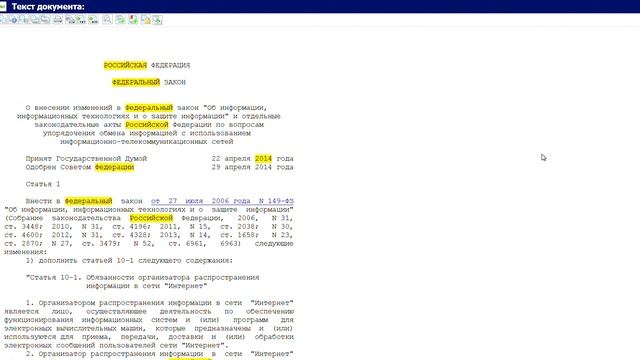Click highlighted 'Российской' after 'Собрание законодательства'

point(151,218)
